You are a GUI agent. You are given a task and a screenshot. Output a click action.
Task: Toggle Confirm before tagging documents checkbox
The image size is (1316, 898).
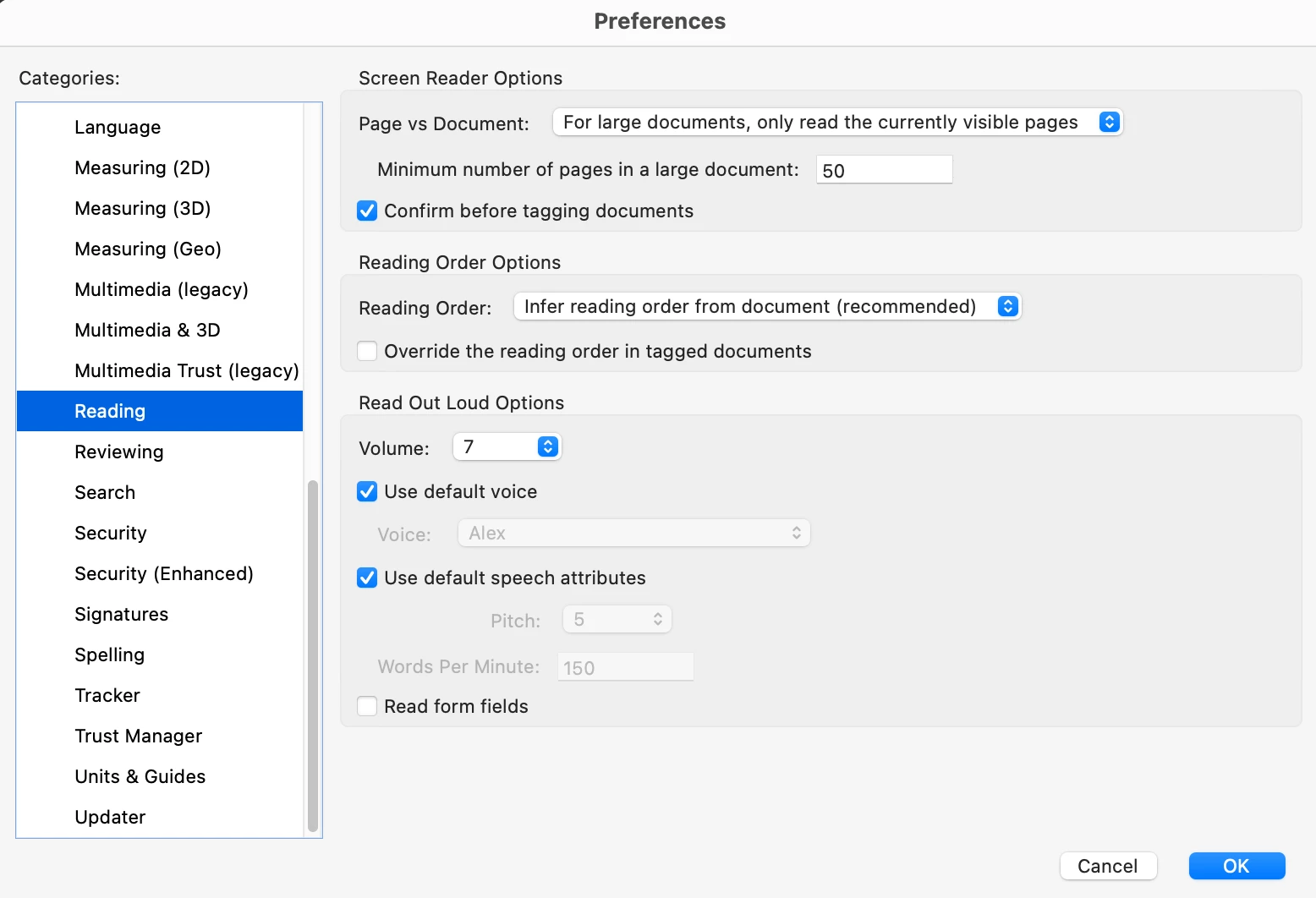pos(367,211)
